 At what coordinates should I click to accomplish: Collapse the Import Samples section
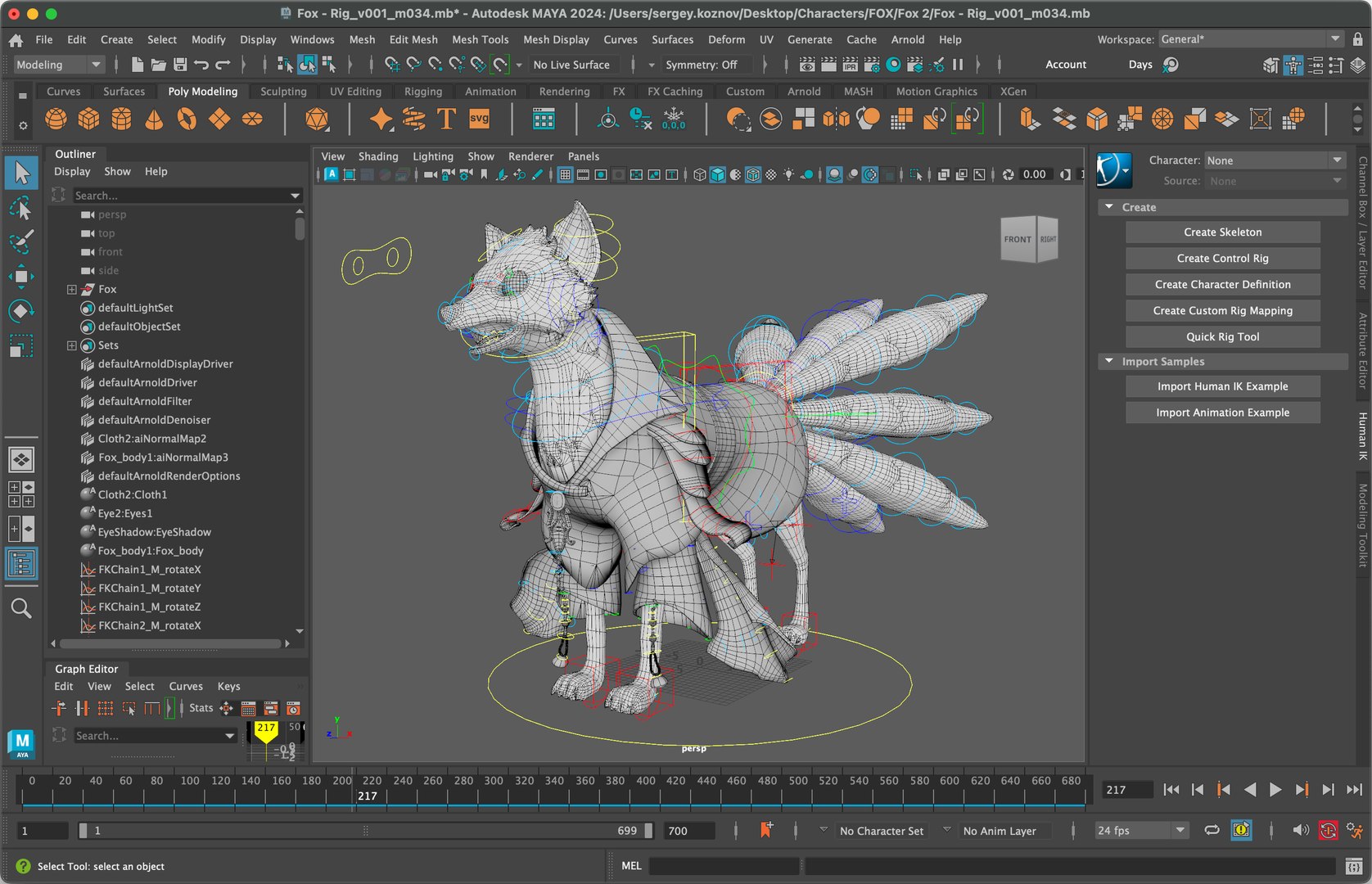pos(1109,361)
